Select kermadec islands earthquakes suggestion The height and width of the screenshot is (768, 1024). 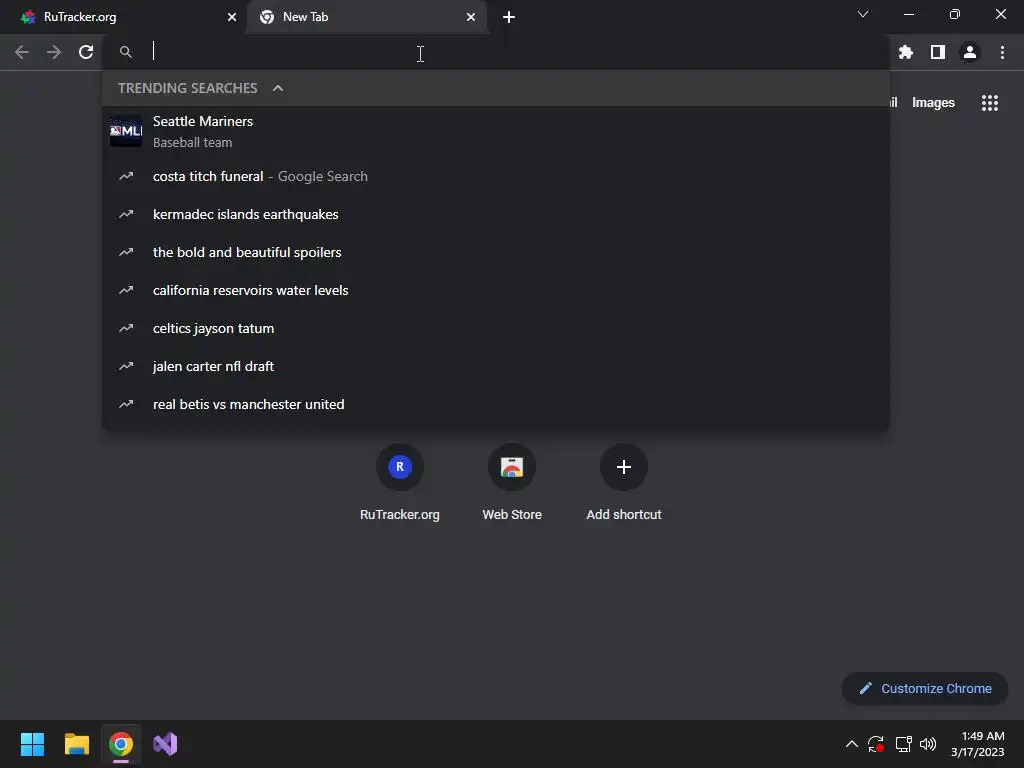496,214
